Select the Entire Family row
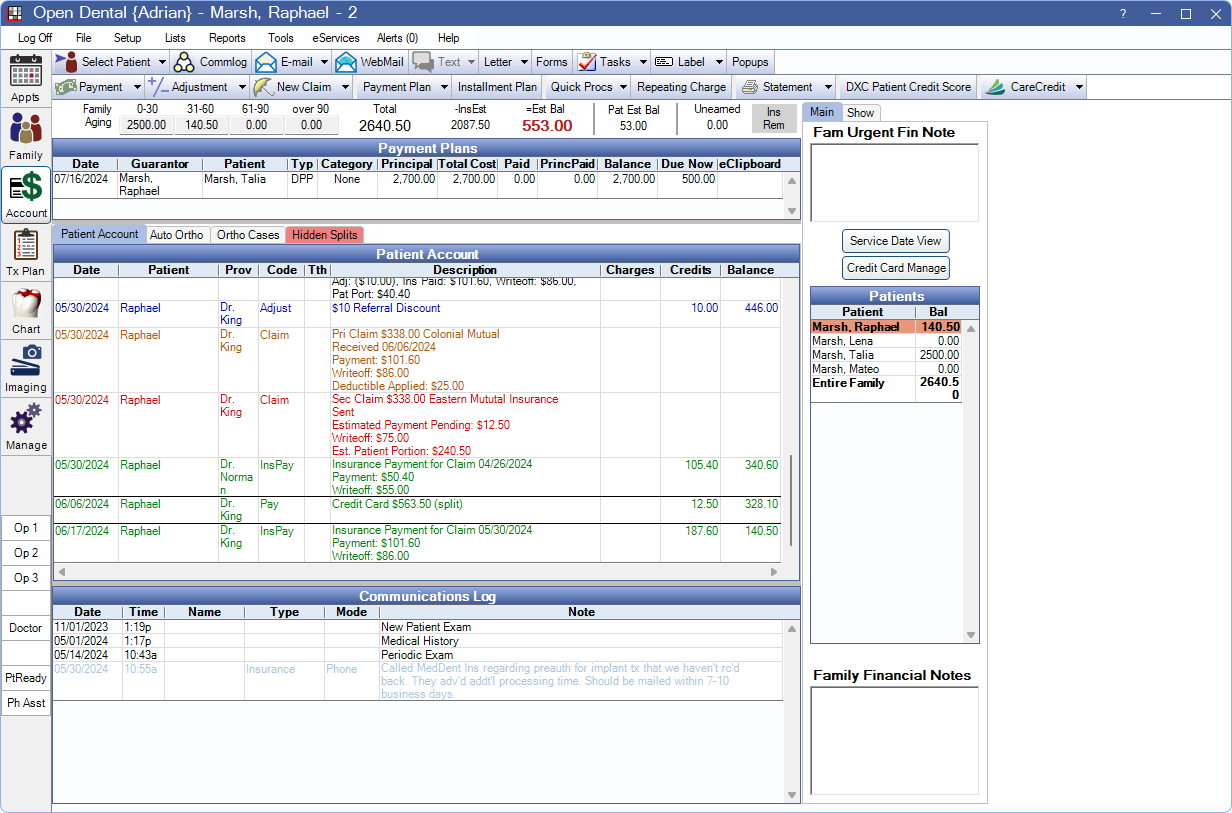Image resolution: width=1232 pixels, height=813 pixels. [887, 389]
